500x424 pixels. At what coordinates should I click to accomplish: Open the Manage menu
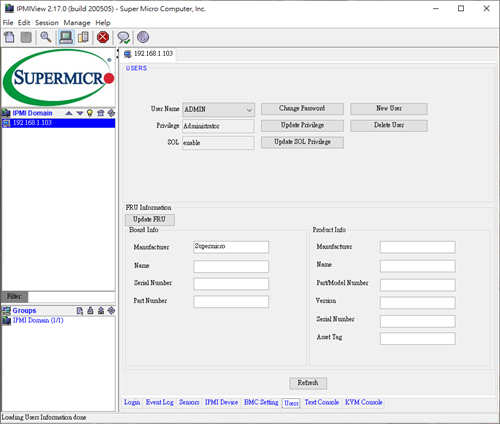(x=77, y=23)
